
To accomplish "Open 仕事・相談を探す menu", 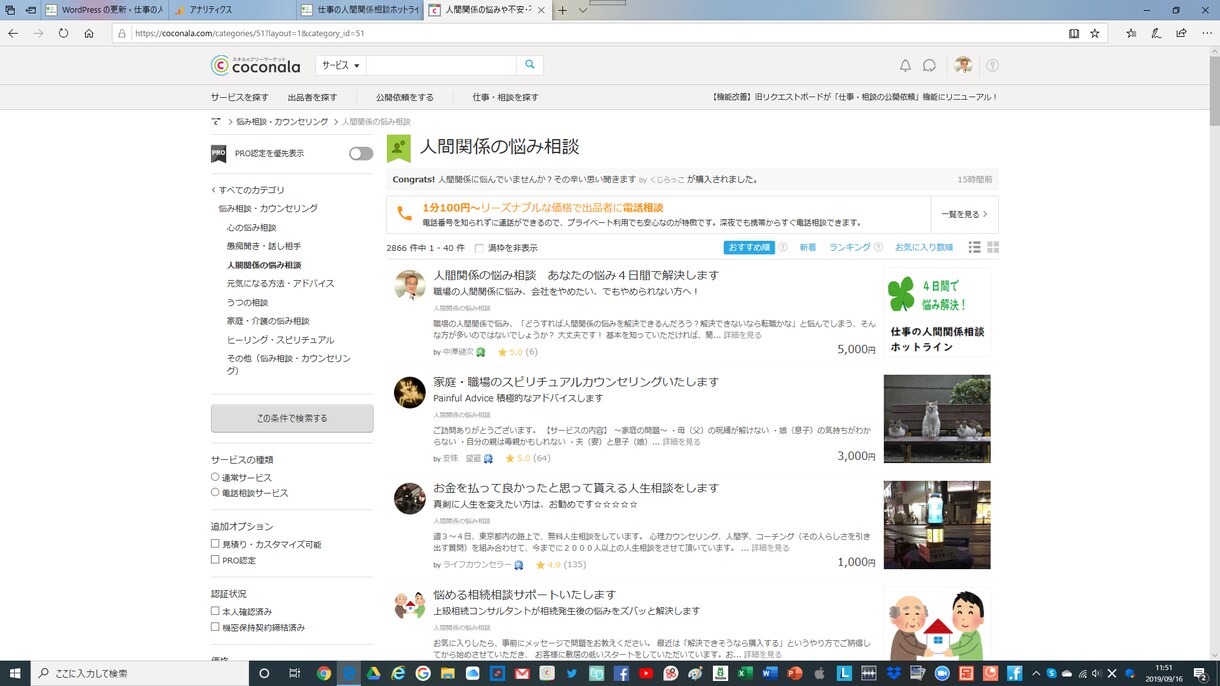I will [x=506, y=97].
